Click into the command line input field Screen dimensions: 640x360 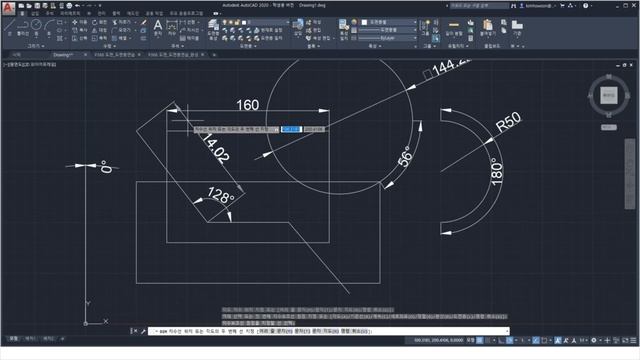(329, 331)
